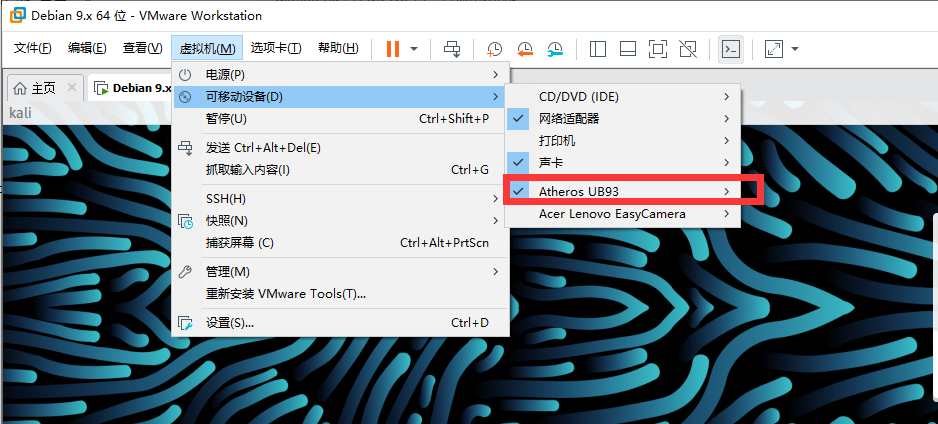938x424 pixels.
Task: Open the 文件(F) menu
Action: tap(32, 48)
